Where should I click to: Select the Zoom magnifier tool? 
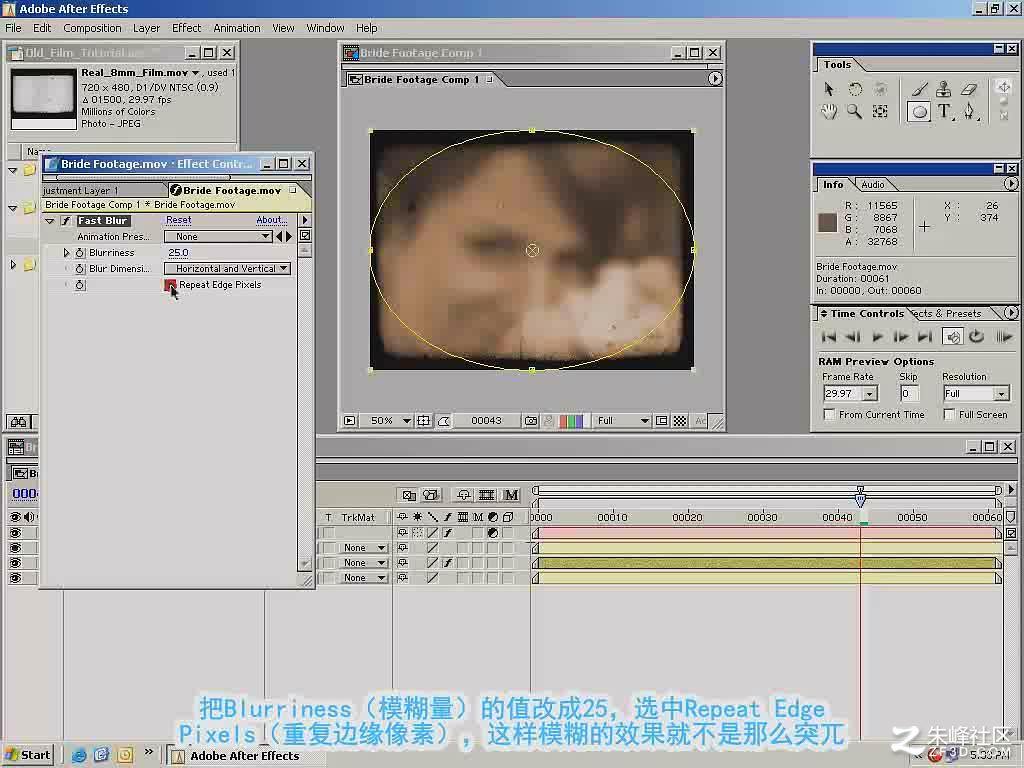pos(854,112)
